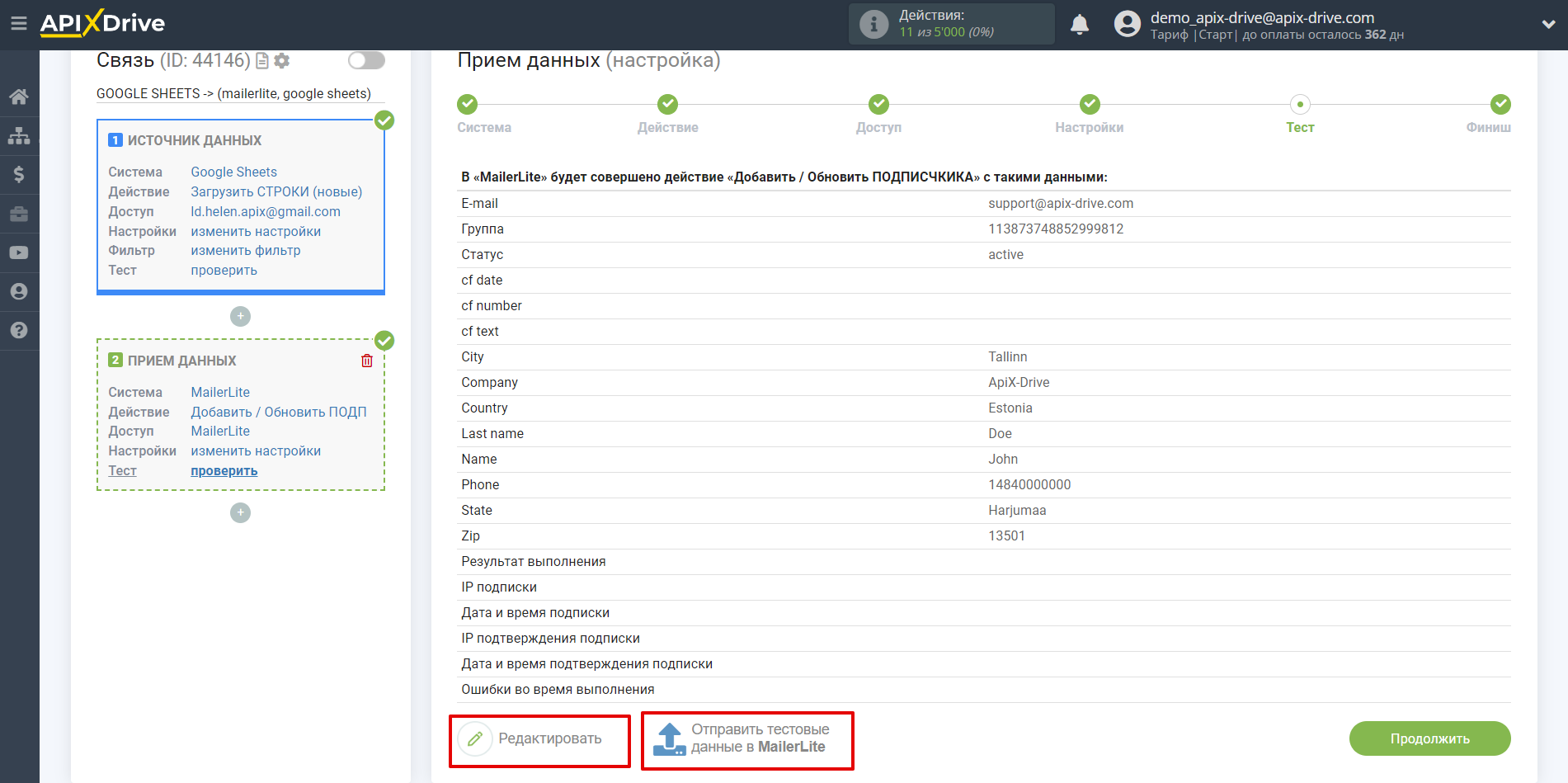Click the Продолжить button
Viewport: 1568px width, 783px height.
[1429, 738]
